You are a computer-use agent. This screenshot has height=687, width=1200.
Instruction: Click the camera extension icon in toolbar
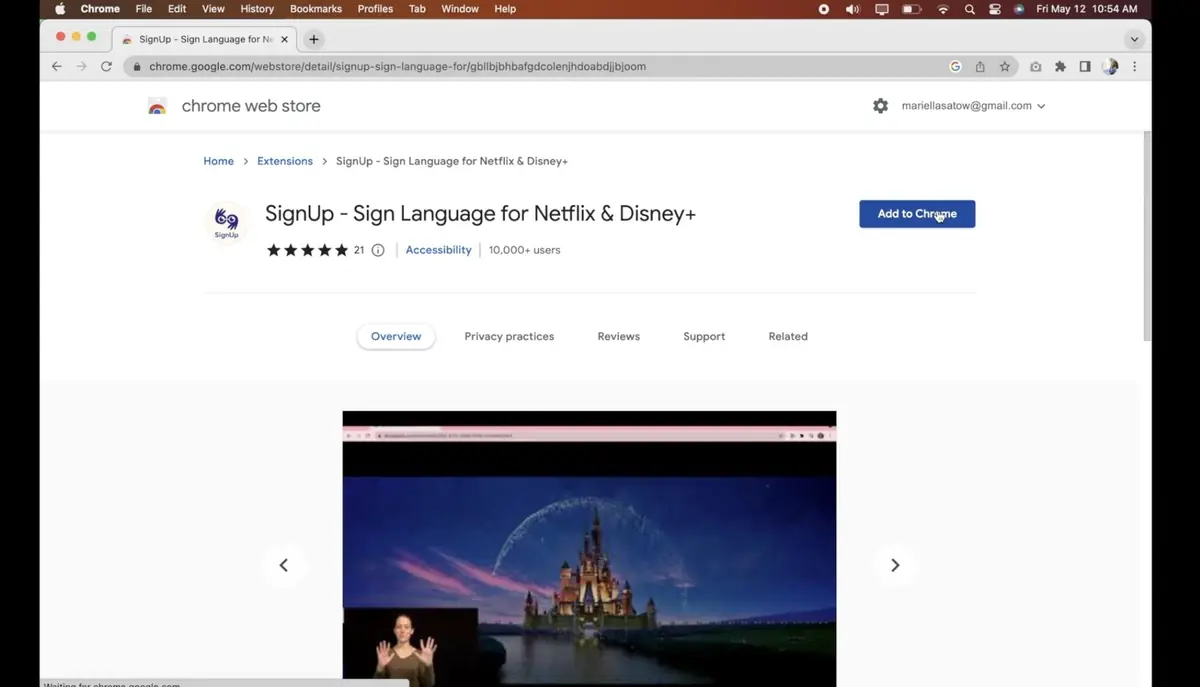[x=1035, y=67]
